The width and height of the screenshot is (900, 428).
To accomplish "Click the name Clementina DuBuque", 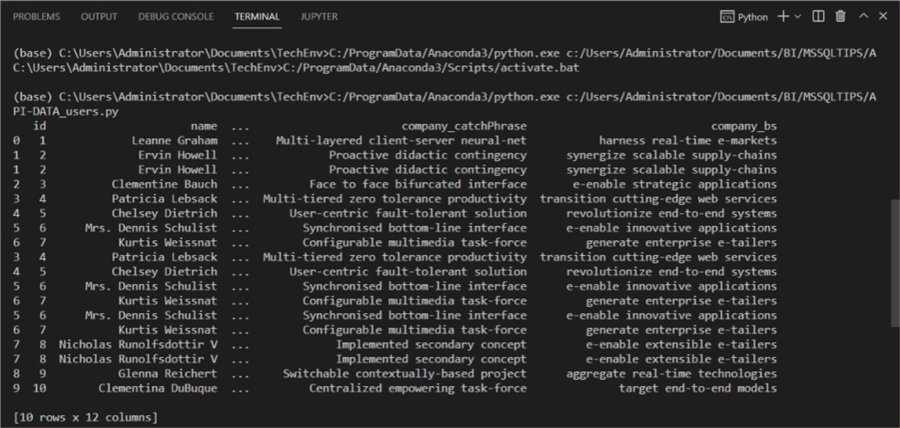I will click(x=157, y=388).
